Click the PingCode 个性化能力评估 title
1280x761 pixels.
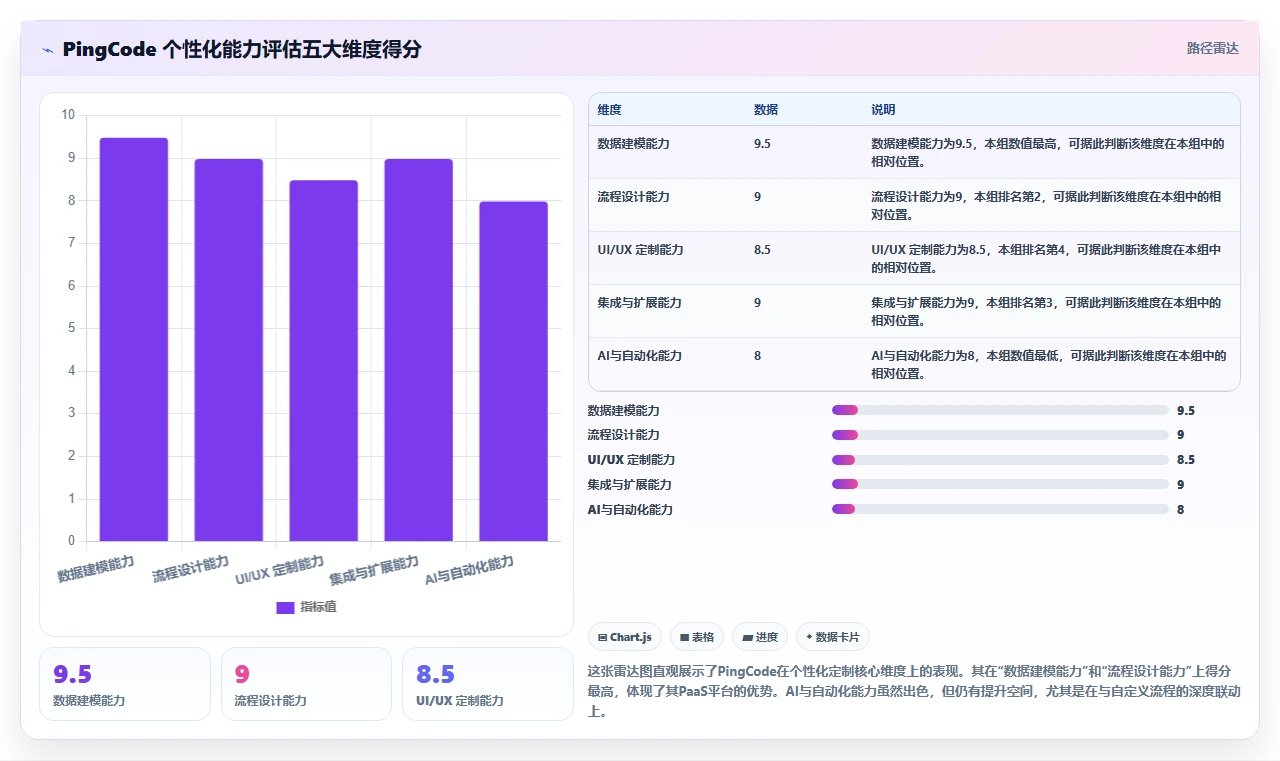(242, 49)
